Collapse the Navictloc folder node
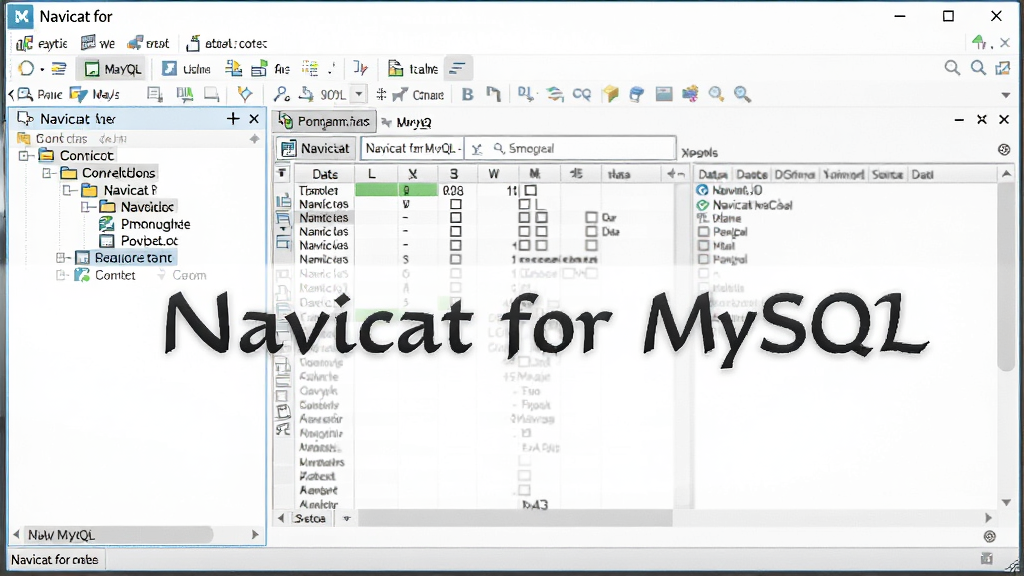This screenshot has width=1024, height=576. pyautogui.click(x=86, y=207)
